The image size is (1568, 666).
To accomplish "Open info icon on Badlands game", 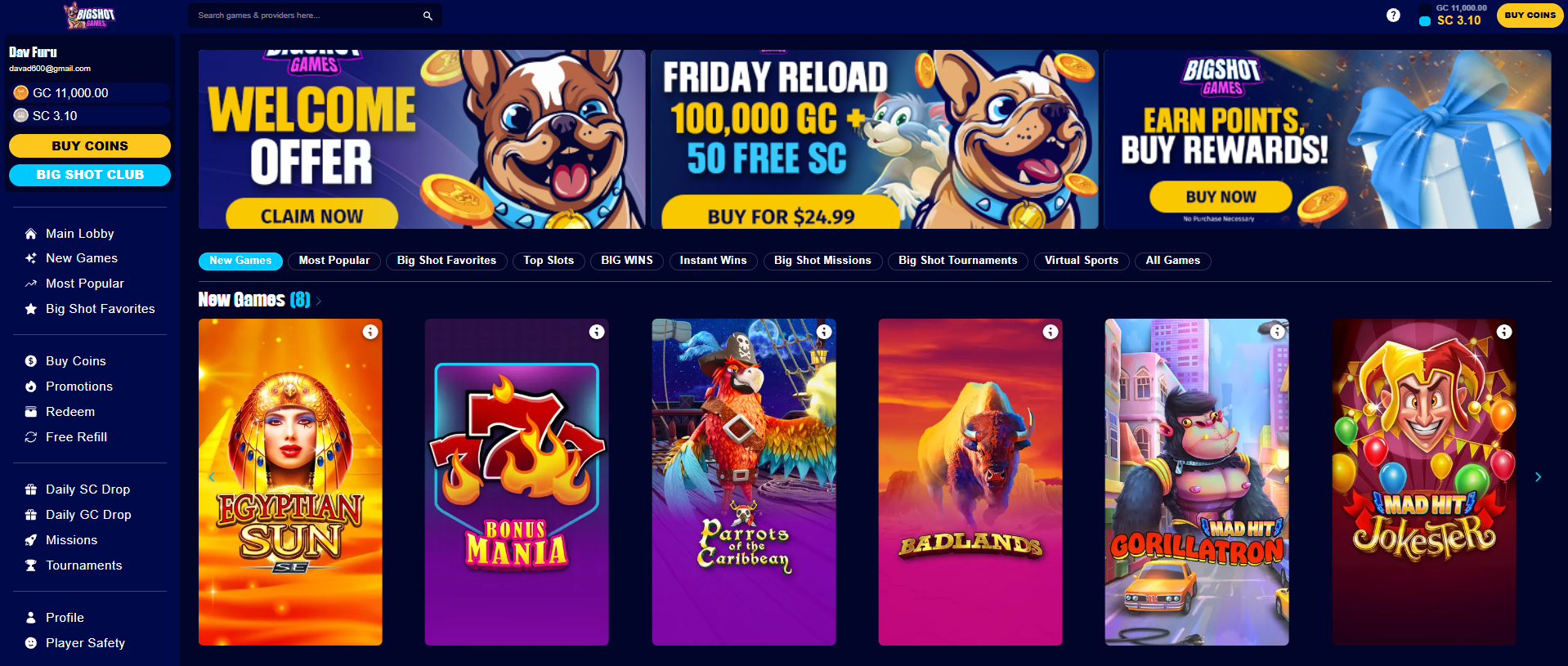I will (x=1051, y=332).
